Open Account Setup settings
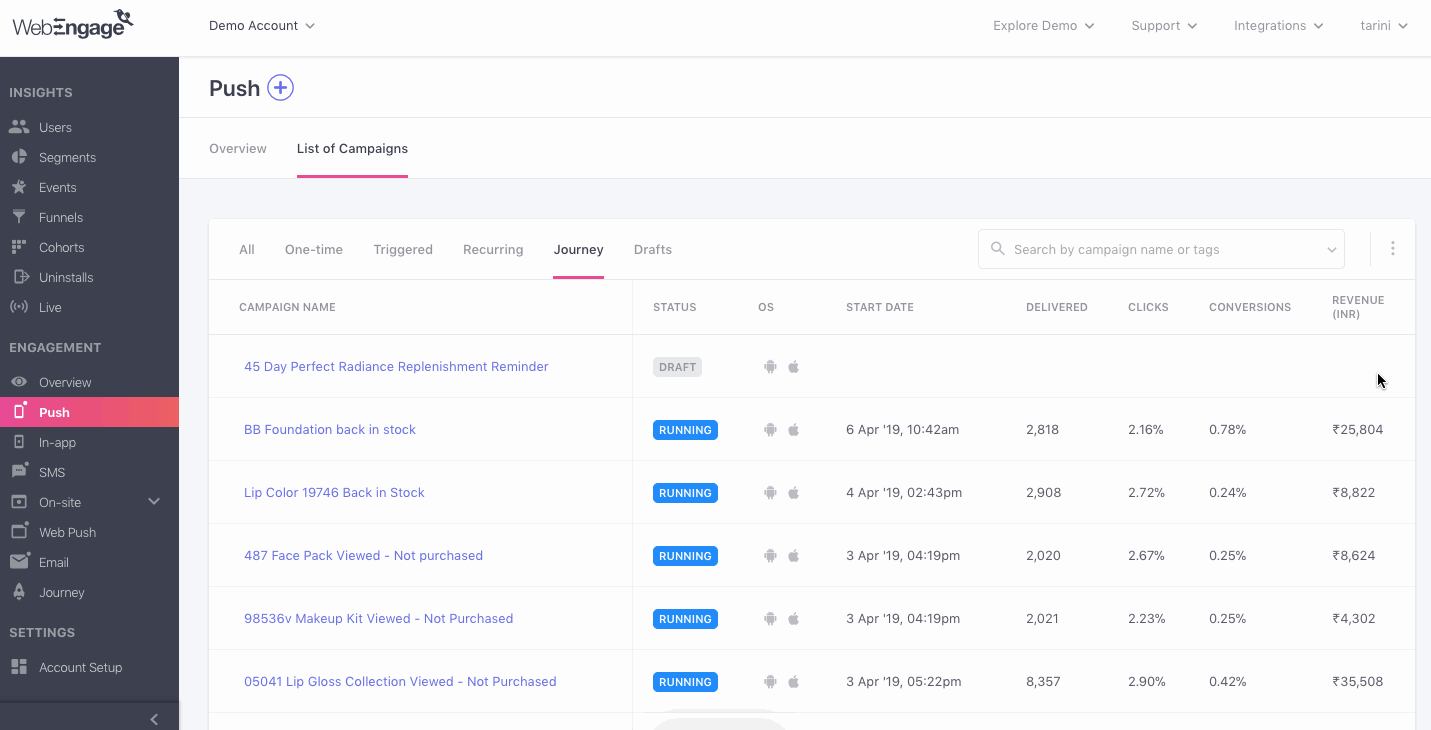The width and height of the screenshot is (1431, 730). point(80,667)
